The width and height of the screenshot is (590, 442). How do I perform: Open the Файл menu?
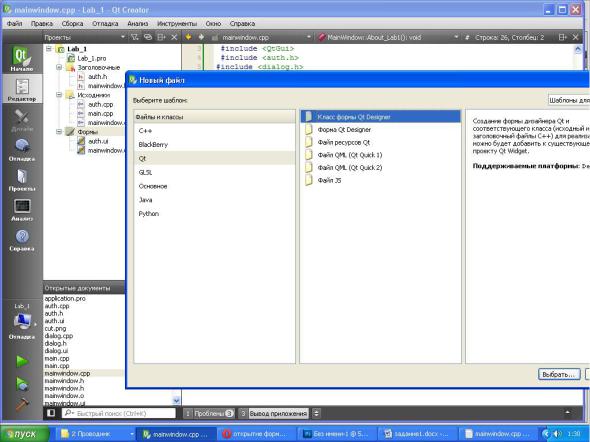click(x=15, y=23)
